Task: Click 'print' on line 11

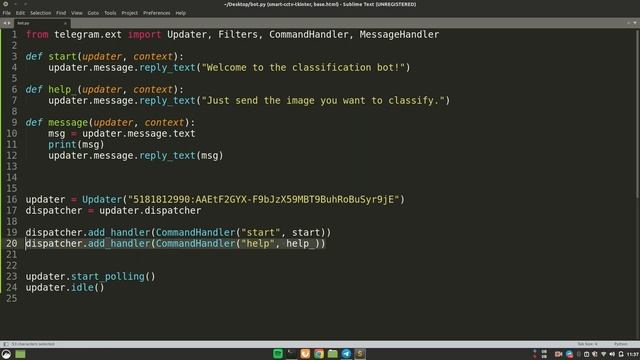Action: point(62,144)
